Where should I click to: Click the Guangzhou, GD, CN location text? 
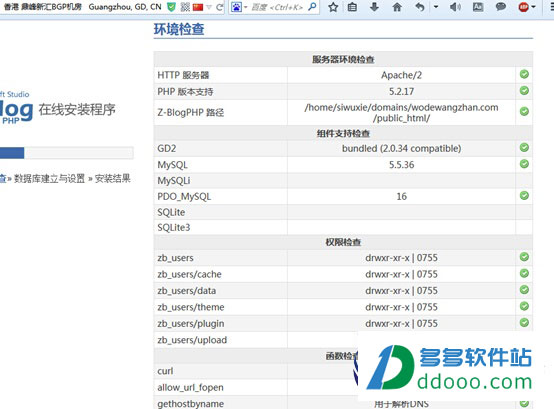(125, 7)
